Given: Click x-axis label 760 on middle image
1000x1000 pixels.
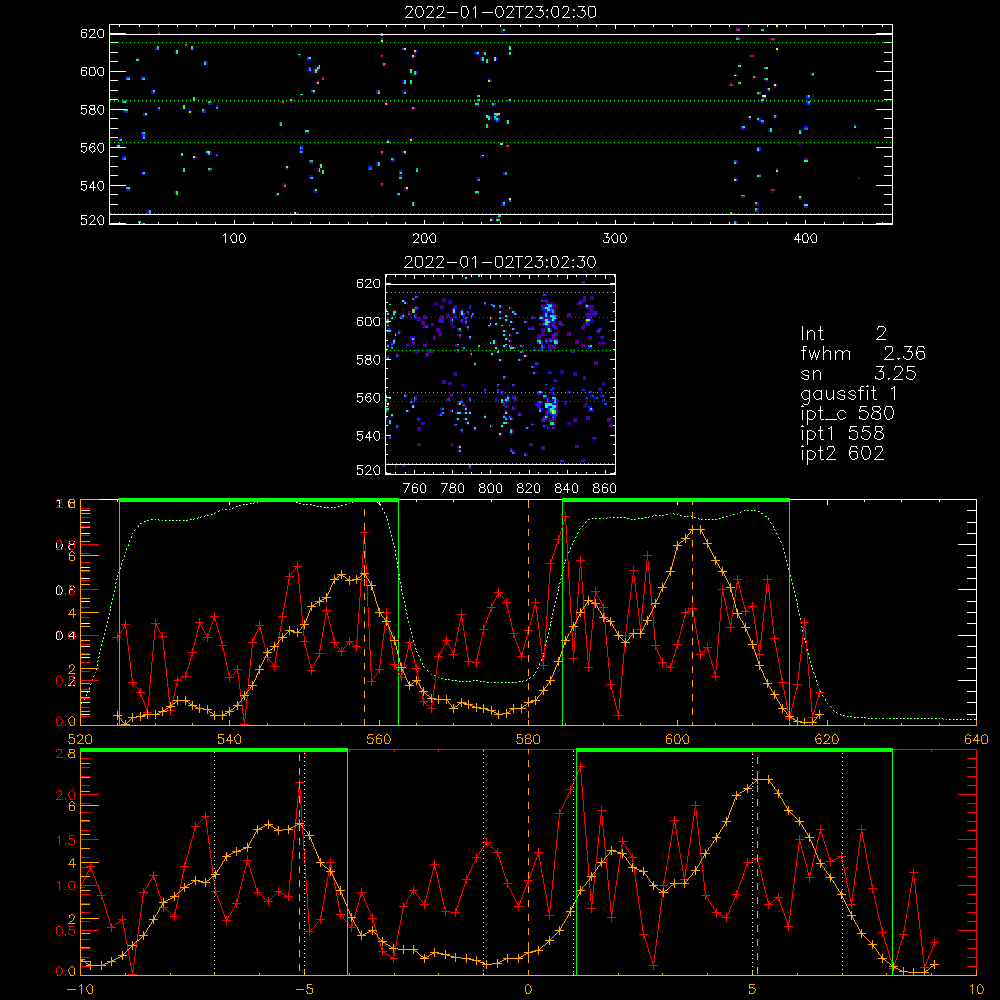Looking at the screenshot, I should coord(415,489).
